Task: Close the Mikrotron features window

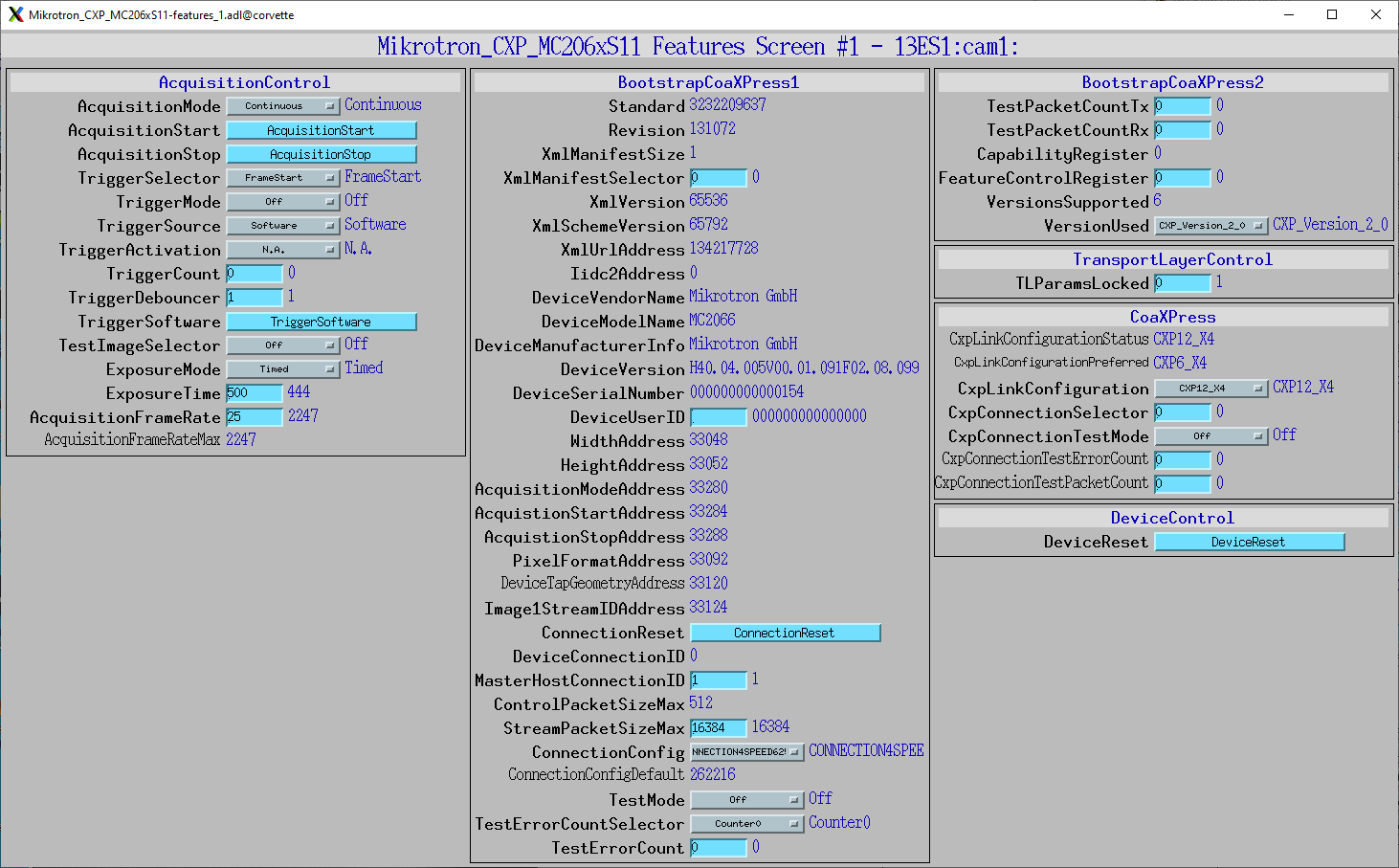Action: pos(1376,14)
